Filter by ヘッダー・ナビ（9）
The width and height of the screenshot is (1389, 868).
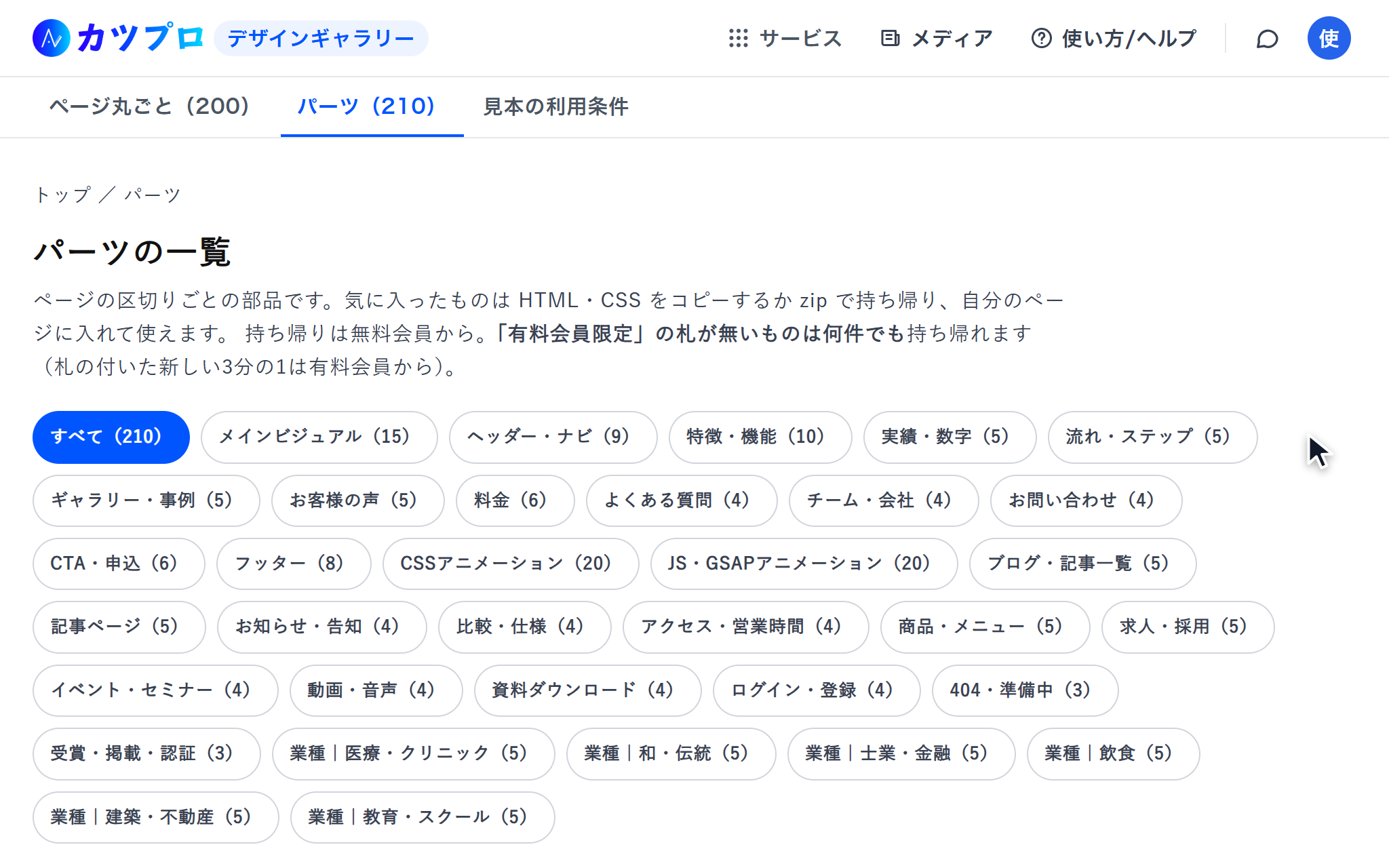point(553,437)
